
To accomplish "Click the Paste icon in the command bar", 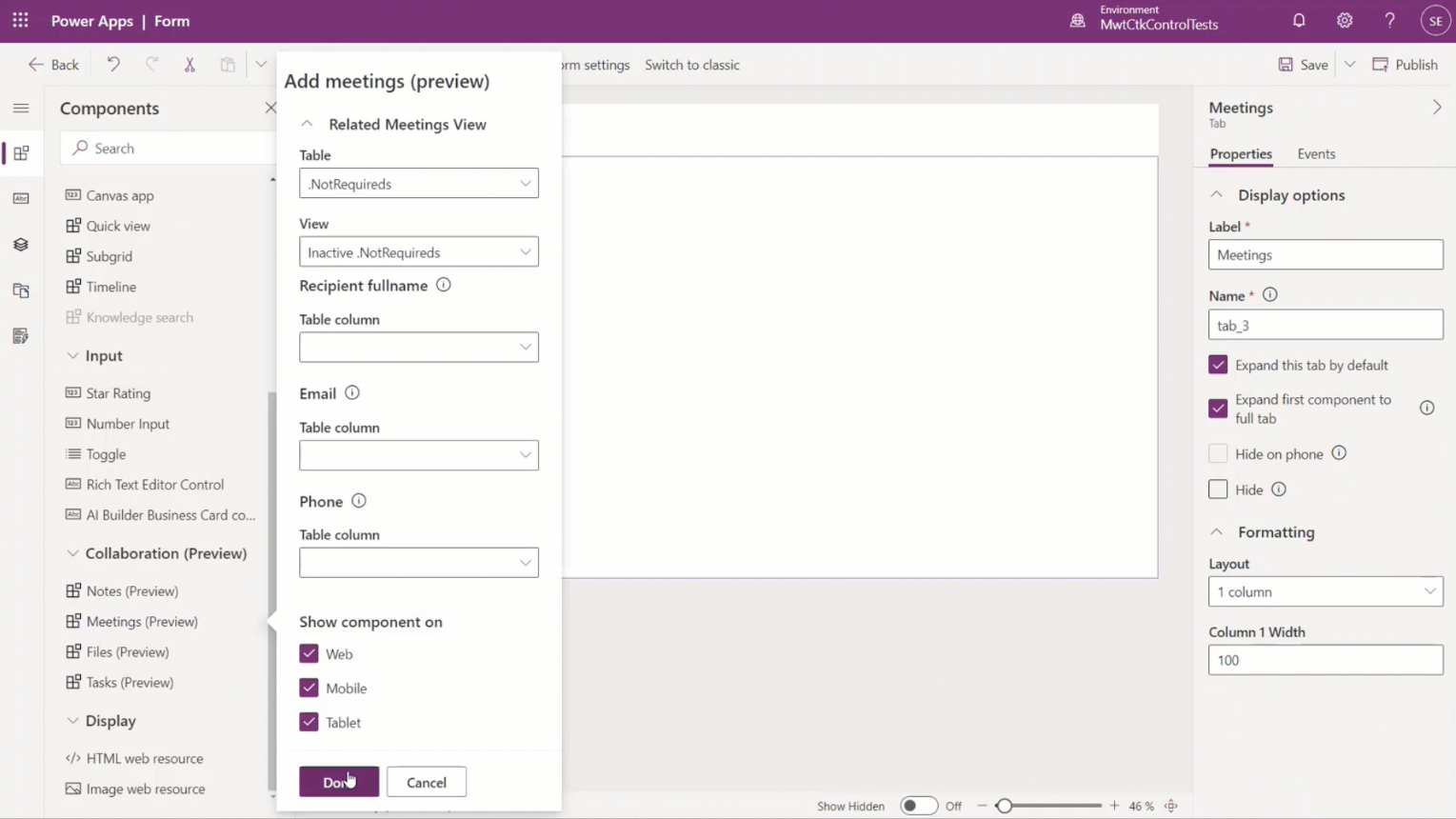I will [x=228, y=64].
